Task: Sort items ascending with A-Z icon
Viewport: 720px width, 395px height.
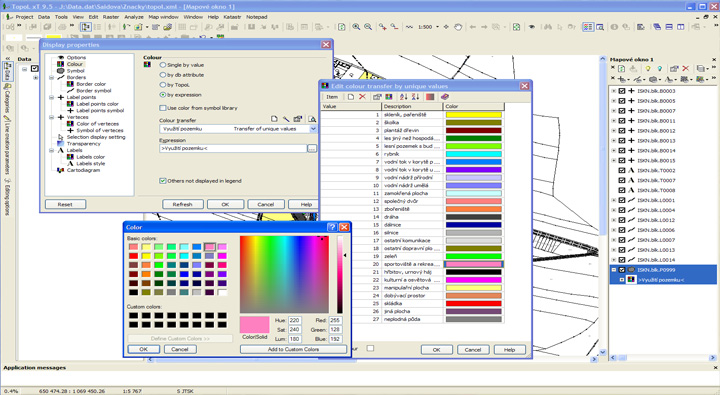Action: click(404, 96)
